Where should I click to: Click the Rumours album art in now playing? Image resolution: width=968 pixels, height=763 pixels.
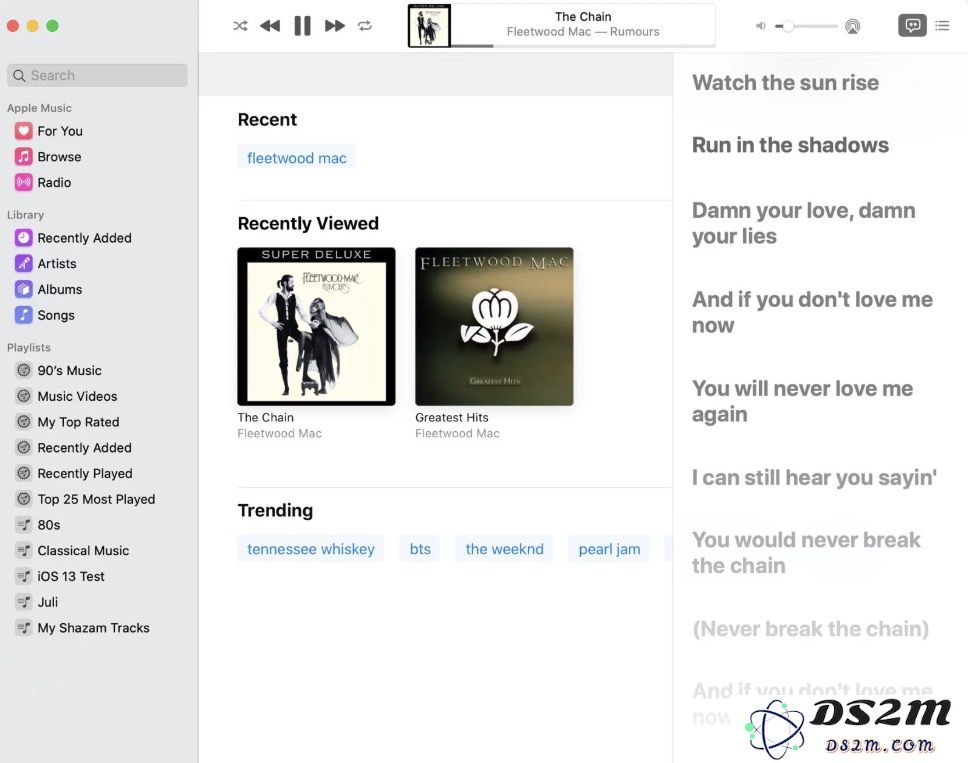(429, 26)
